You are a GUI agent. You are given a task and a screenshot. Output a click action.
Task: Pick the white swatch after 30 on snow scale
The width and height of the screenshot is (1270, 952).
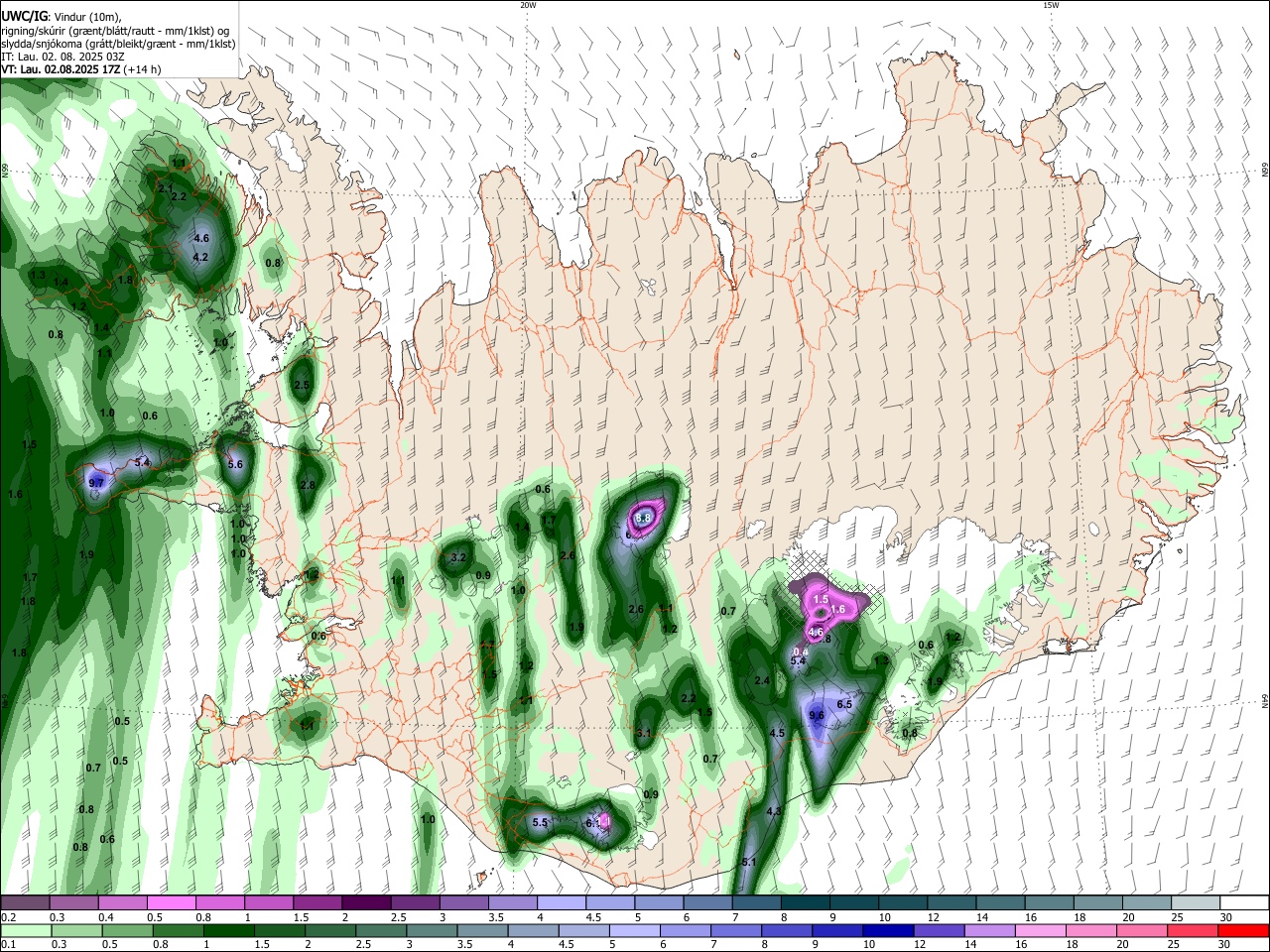[1243, 902]
